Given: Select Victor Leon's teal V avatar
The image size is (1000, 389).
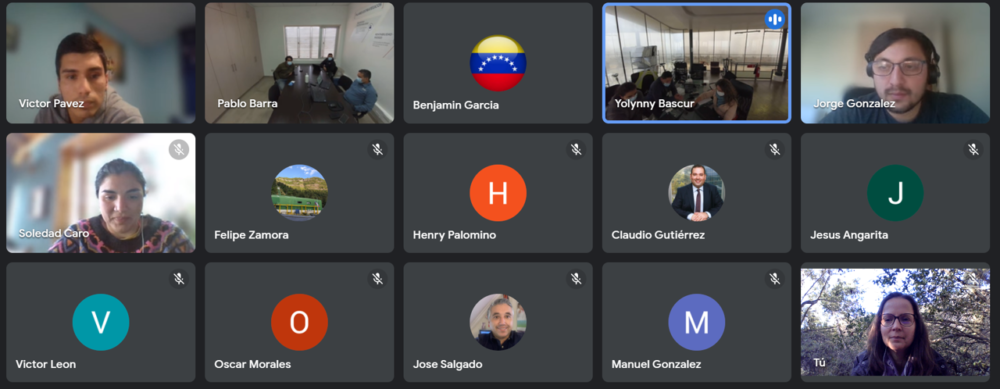Looking at the screenshot, I should 101,322.
